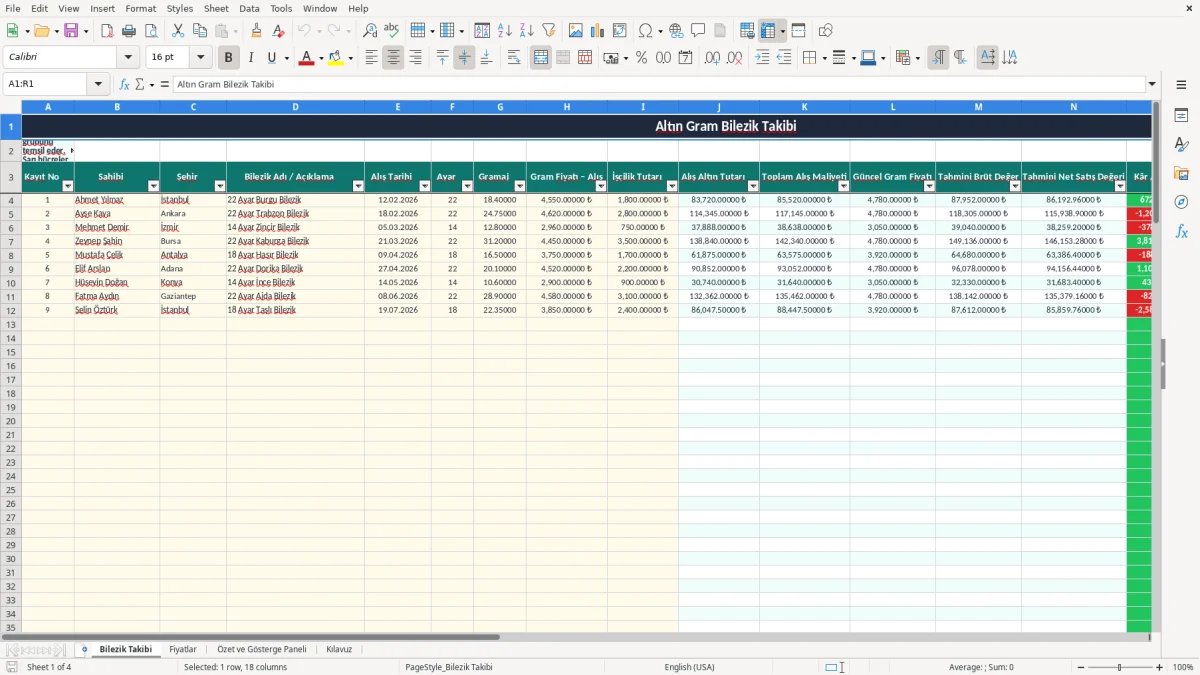The image size is (1200, 675).
Task: Cut the selection with the scissors icon
Action: (178, 31)
